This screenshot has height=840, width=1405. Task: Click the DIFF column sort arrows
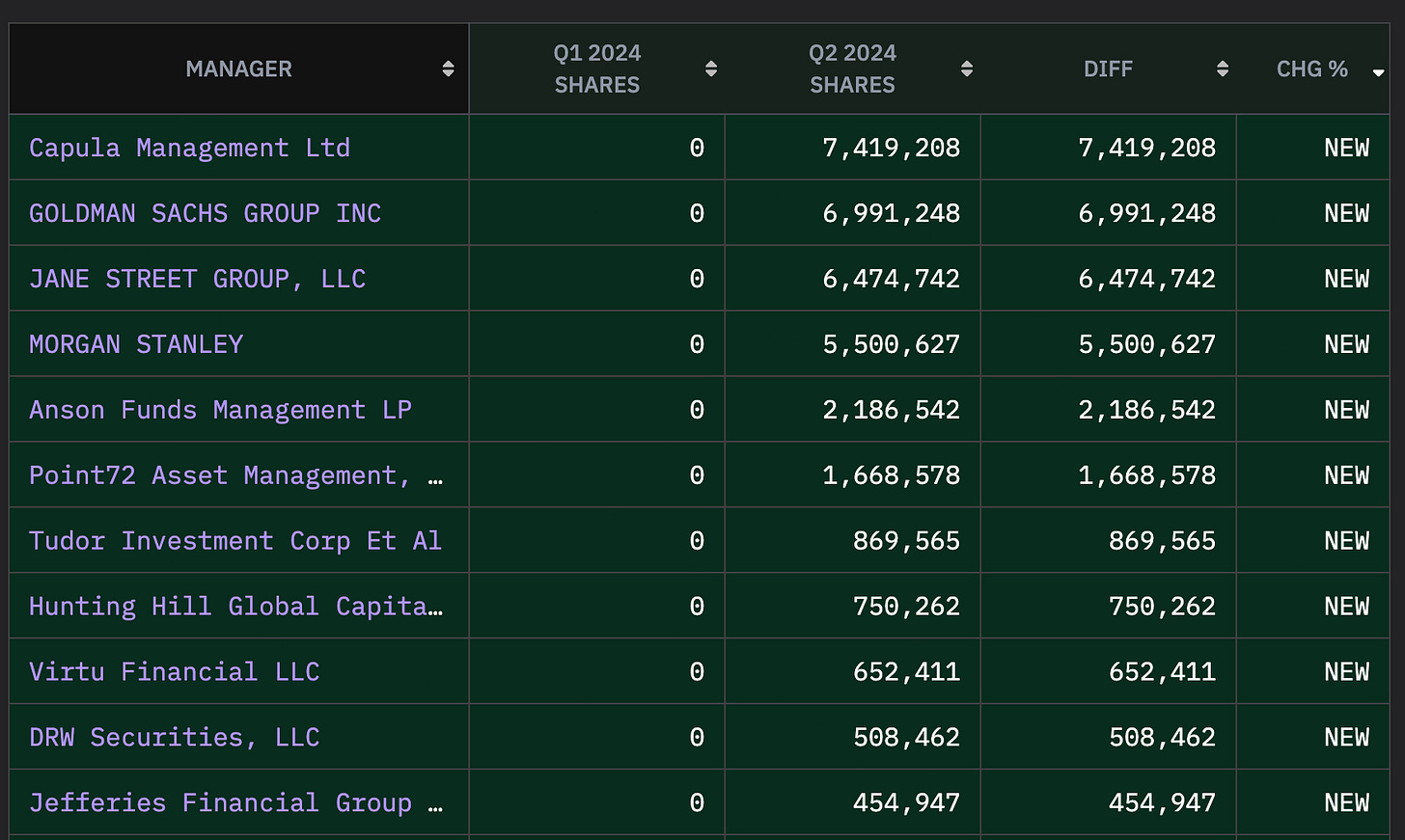(1223, 68)
